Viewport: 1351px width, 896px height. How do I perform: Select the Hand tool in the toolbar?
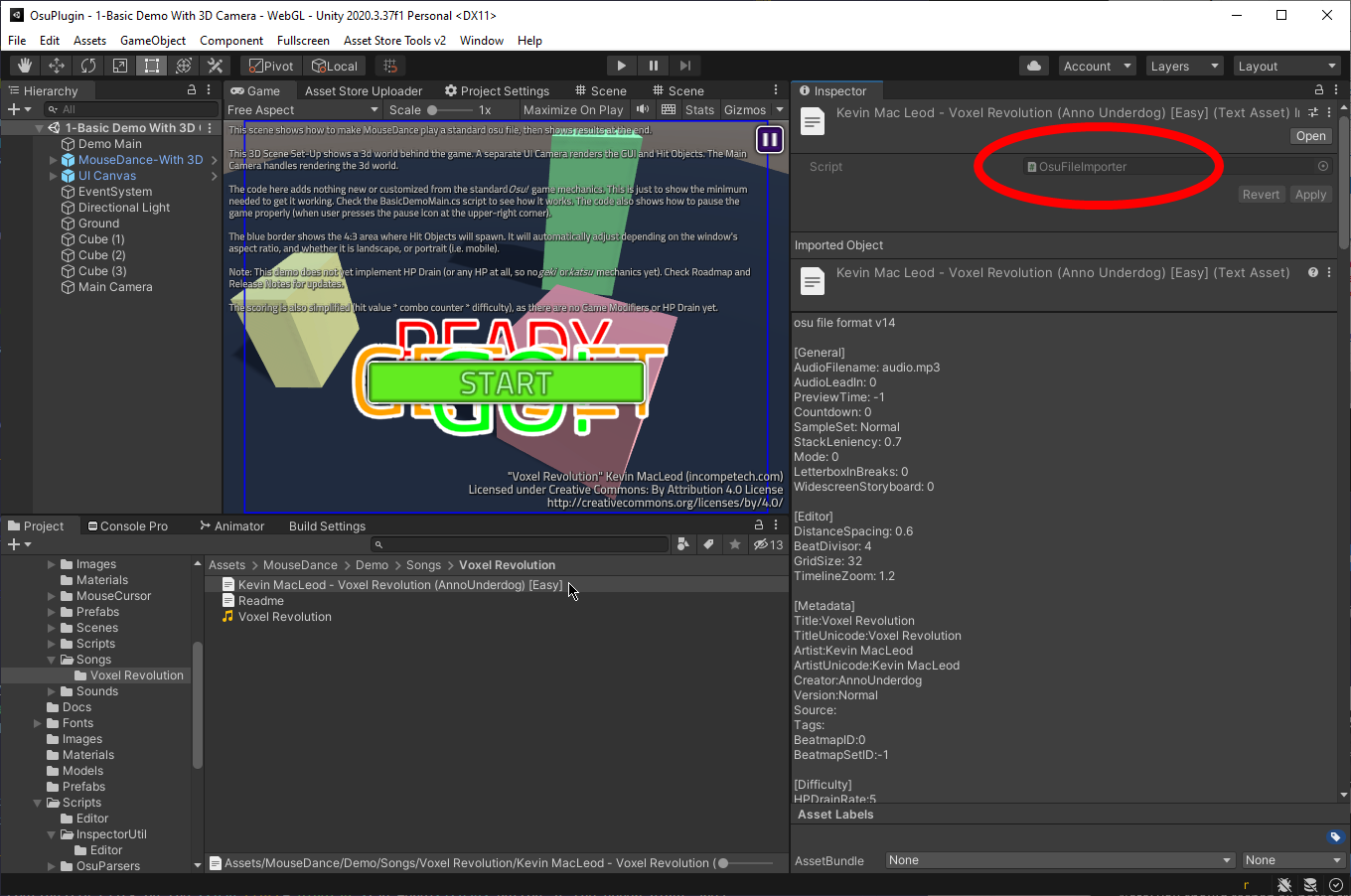point(25,66)
